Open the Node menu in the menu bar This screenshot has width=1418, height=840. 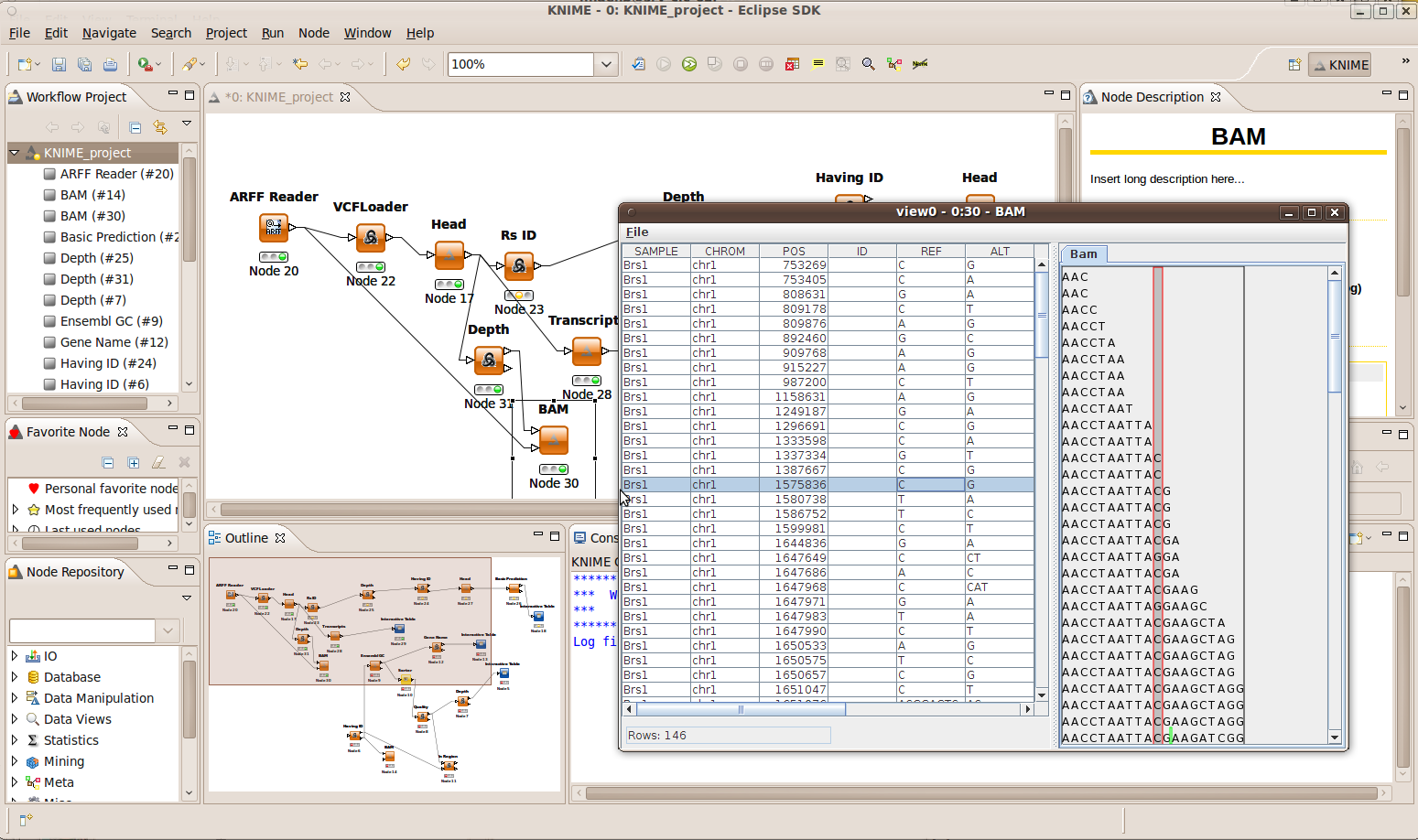(313, 33)
